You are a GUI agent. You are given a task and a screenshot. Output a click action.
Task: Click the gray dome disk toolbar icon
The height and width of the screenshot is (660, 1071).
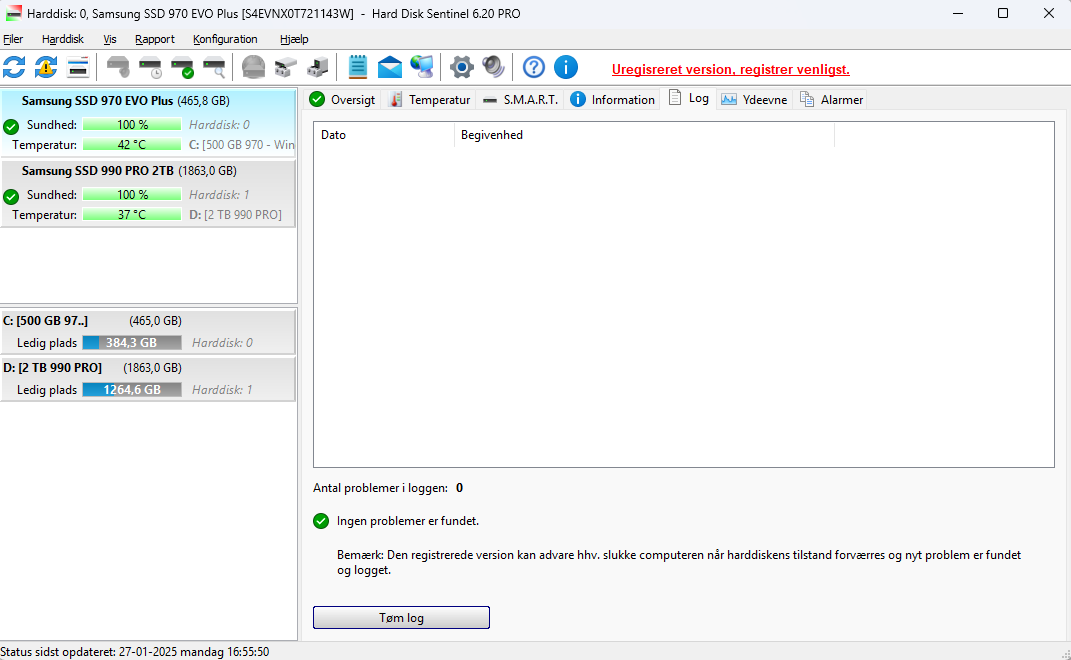click(253, 68)
